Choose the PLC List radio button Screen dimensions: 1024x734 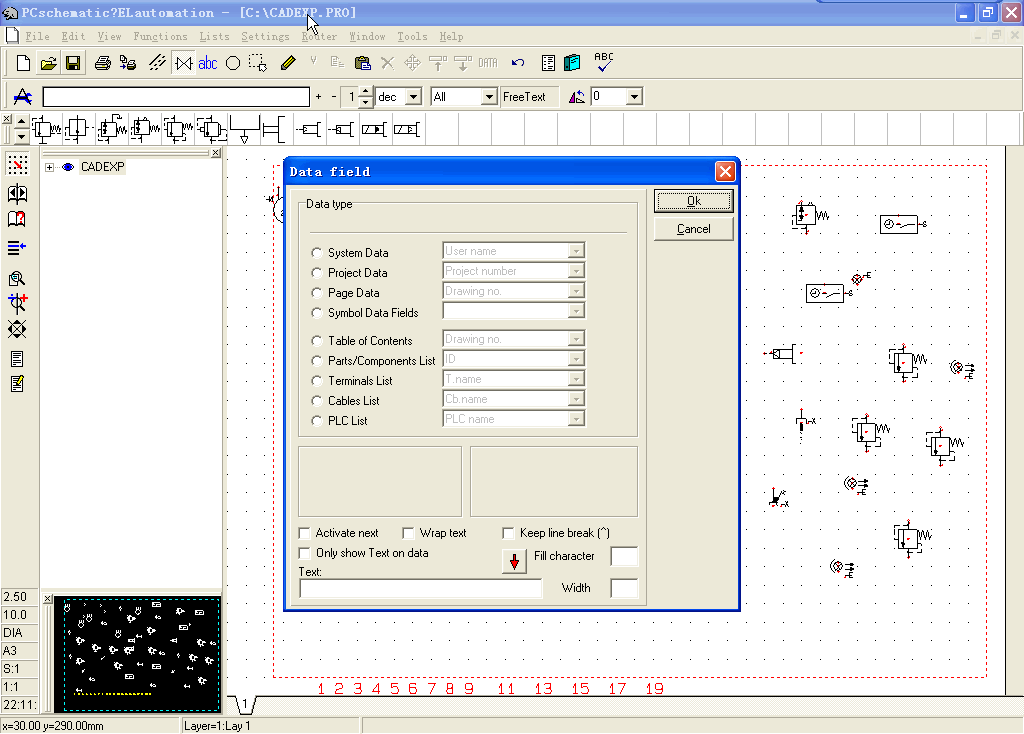click(317, 421)
